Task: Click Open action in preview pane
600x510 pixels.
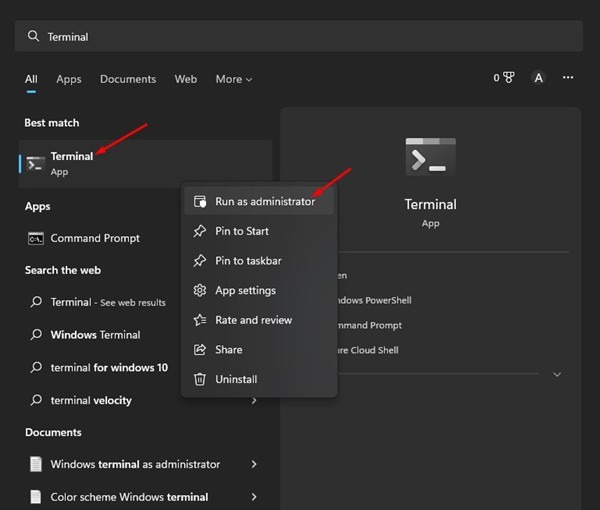Action: tap(342, 275)
